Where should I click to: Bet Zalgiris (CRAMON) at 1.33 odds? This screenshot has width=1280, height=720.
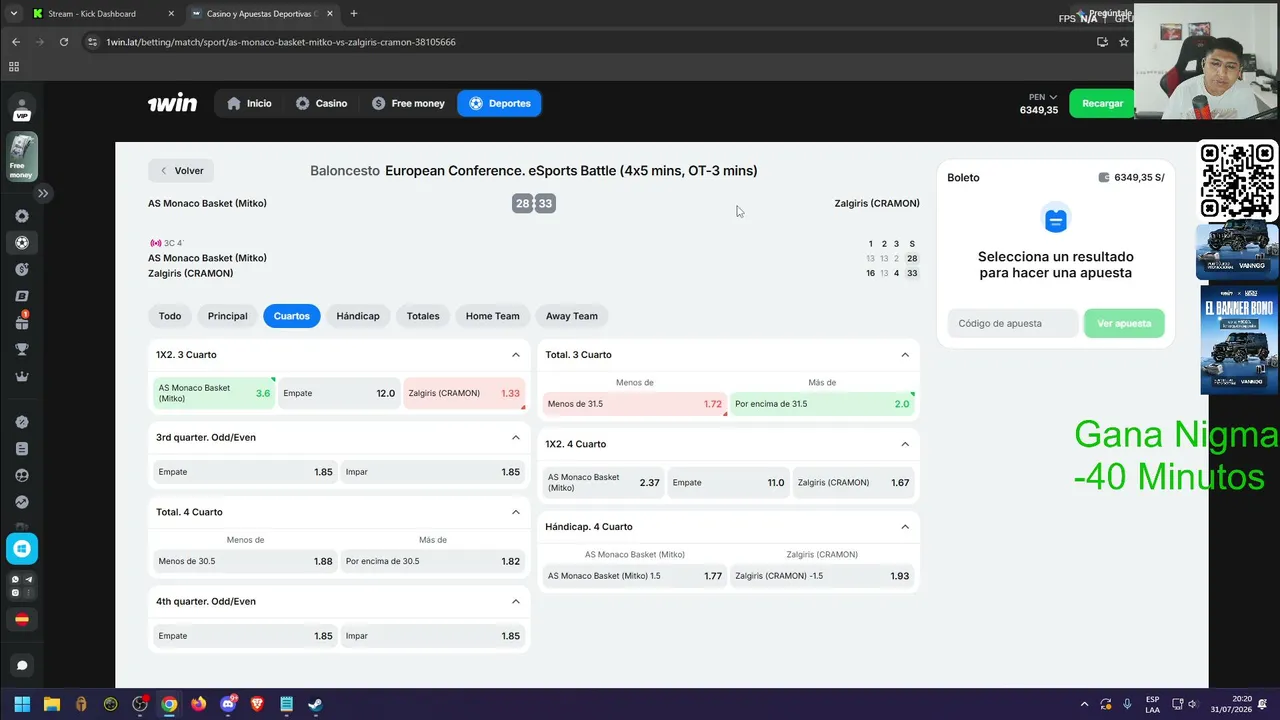coord(464,393)
